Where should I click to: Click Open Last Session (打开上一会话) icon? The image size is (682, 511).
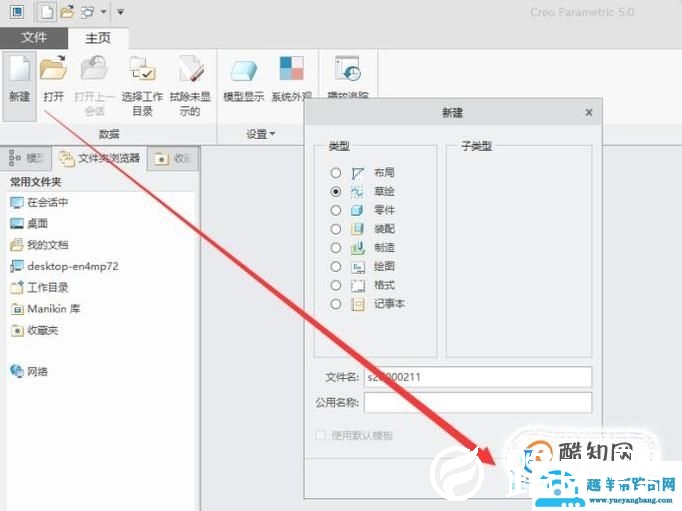[94, 68]
